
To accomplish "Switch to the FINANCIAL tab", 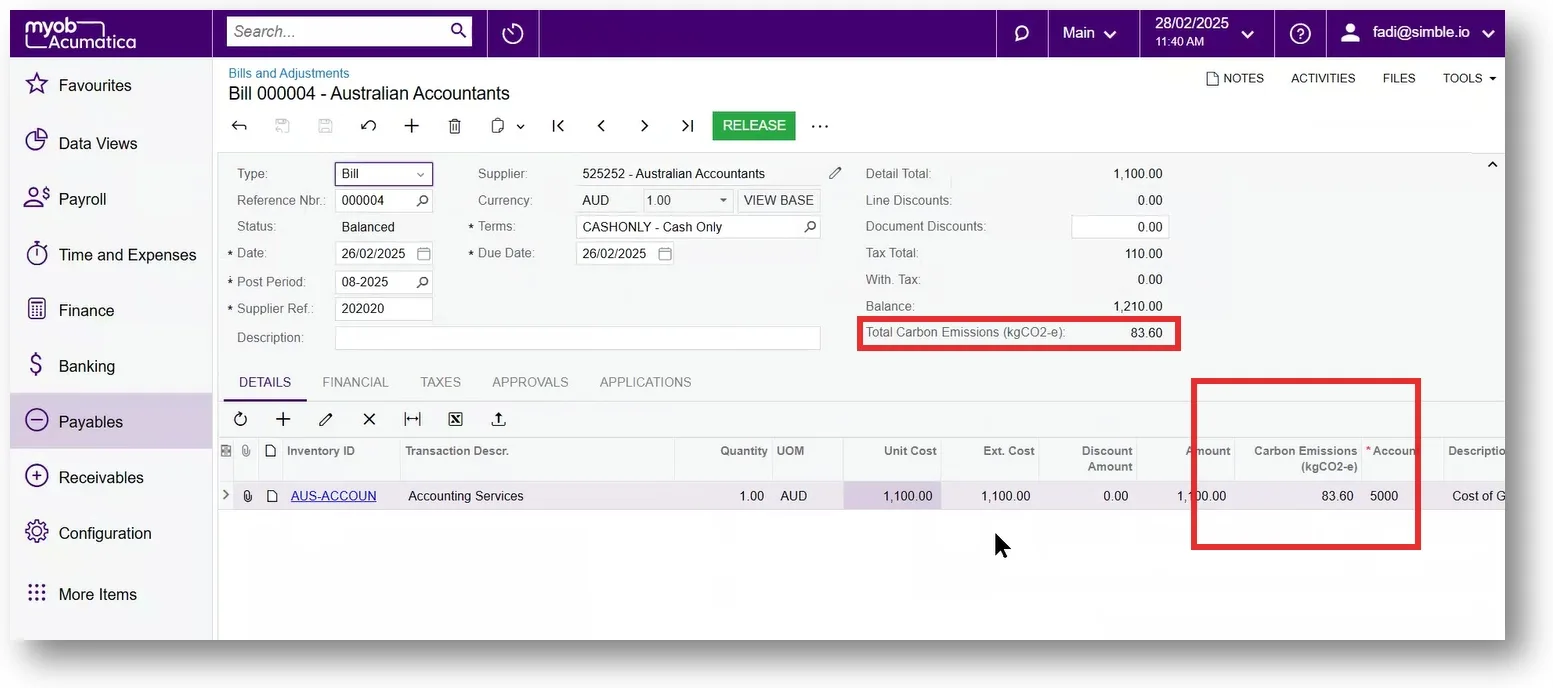I will [x=355, y=382].
